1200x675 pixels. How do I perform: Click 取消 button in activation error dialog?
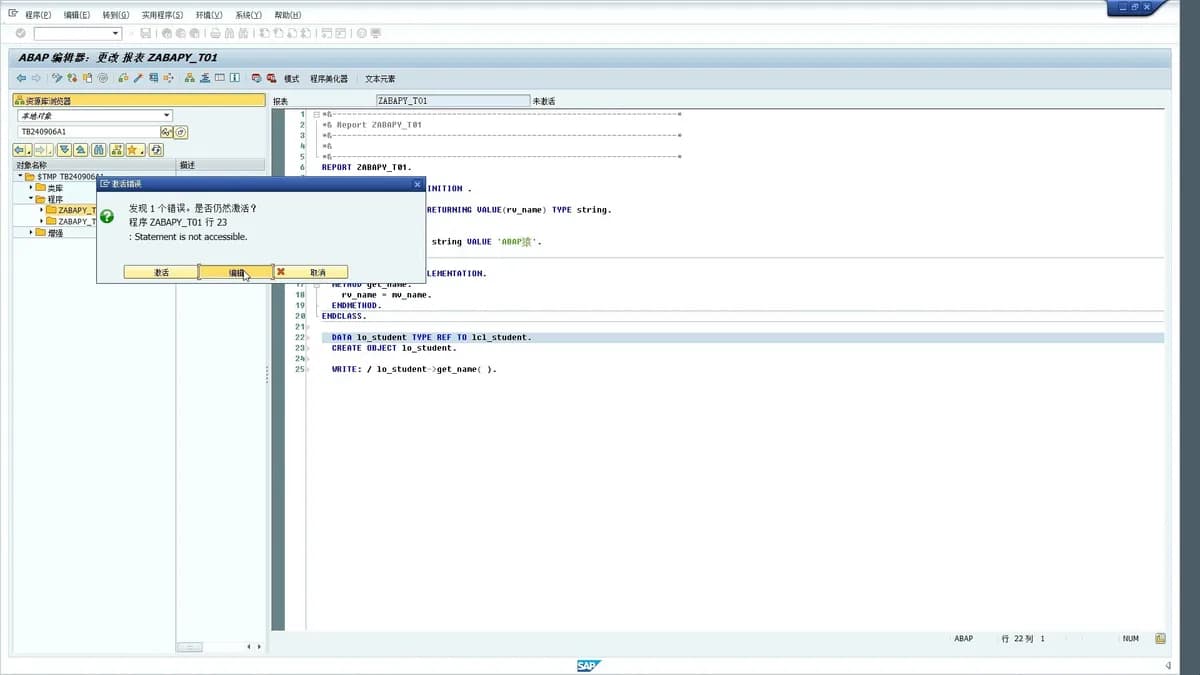coord(311,272)
